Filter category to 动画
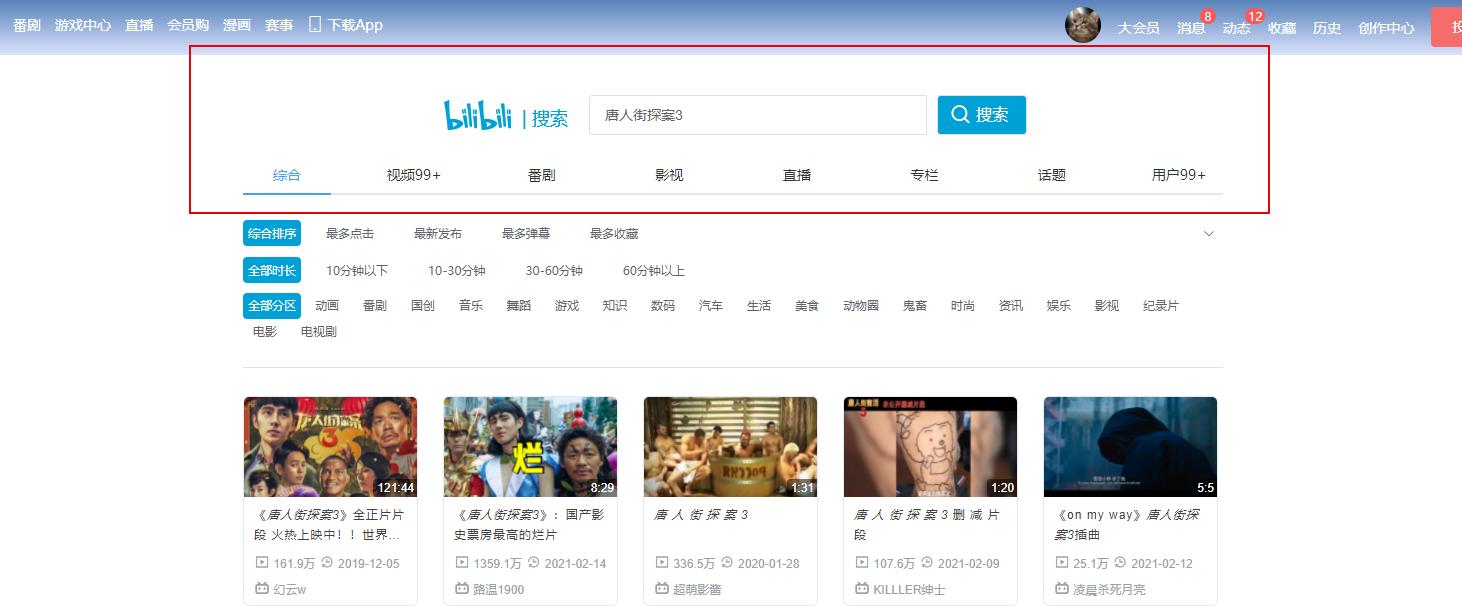The width and height of the screenshot is (1462, 606). 327,306
